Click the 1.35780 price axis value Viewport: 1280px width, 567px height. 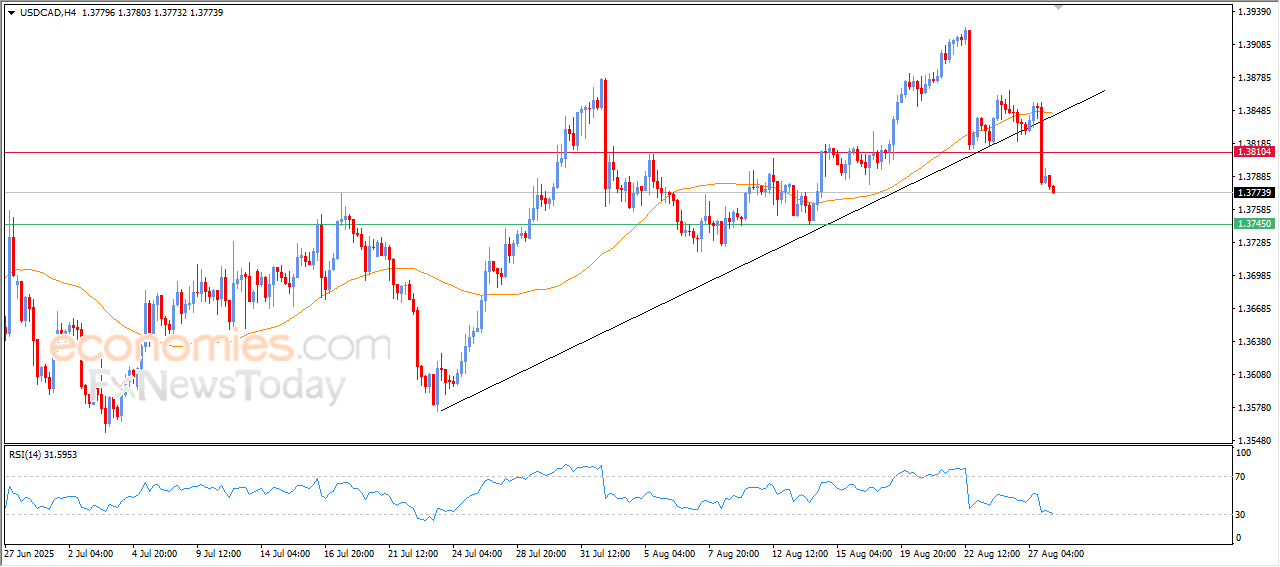[x=1254, y=408]
